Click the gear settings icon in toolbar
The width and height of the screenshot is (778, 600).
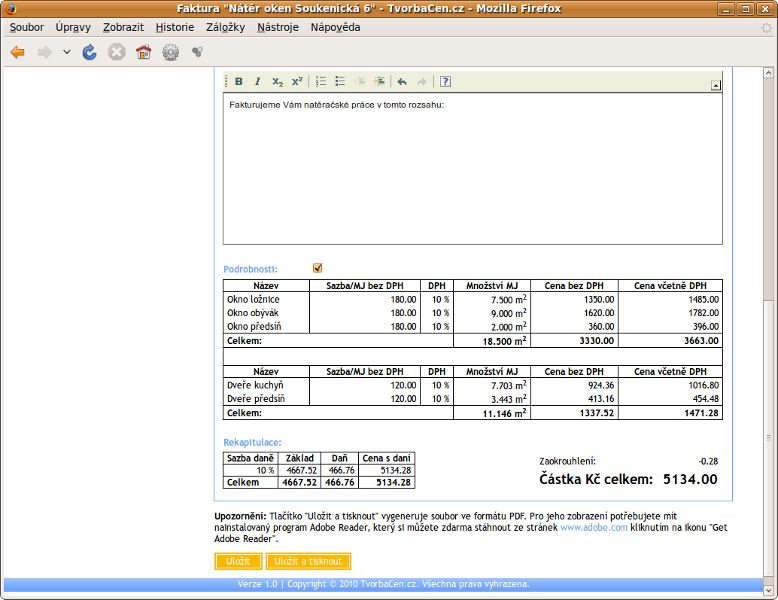click(171, 52)
